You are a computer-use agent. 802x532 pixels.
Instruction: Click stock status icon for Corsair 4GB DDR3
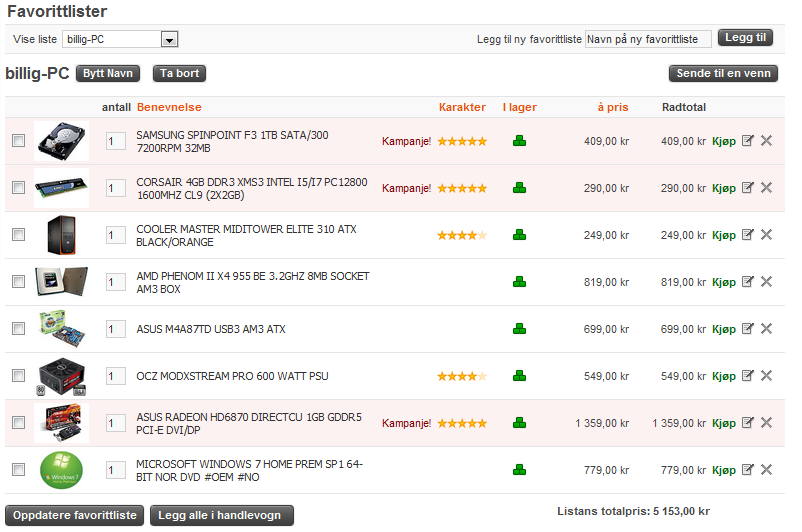[x=519, y=188]
